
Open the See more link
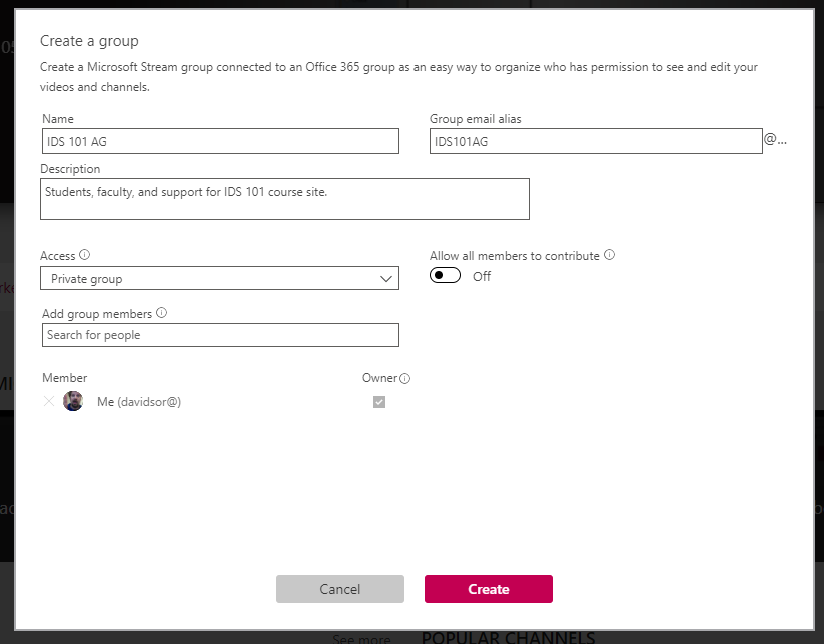point(361,638)
